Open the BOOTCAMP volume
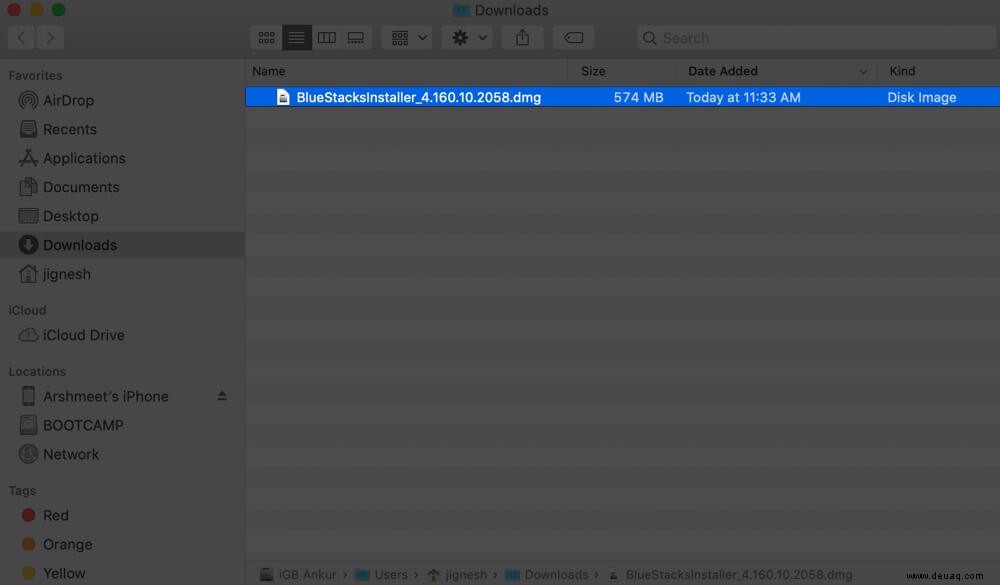This screenshot has width=1000, height=585. [83, 426]
